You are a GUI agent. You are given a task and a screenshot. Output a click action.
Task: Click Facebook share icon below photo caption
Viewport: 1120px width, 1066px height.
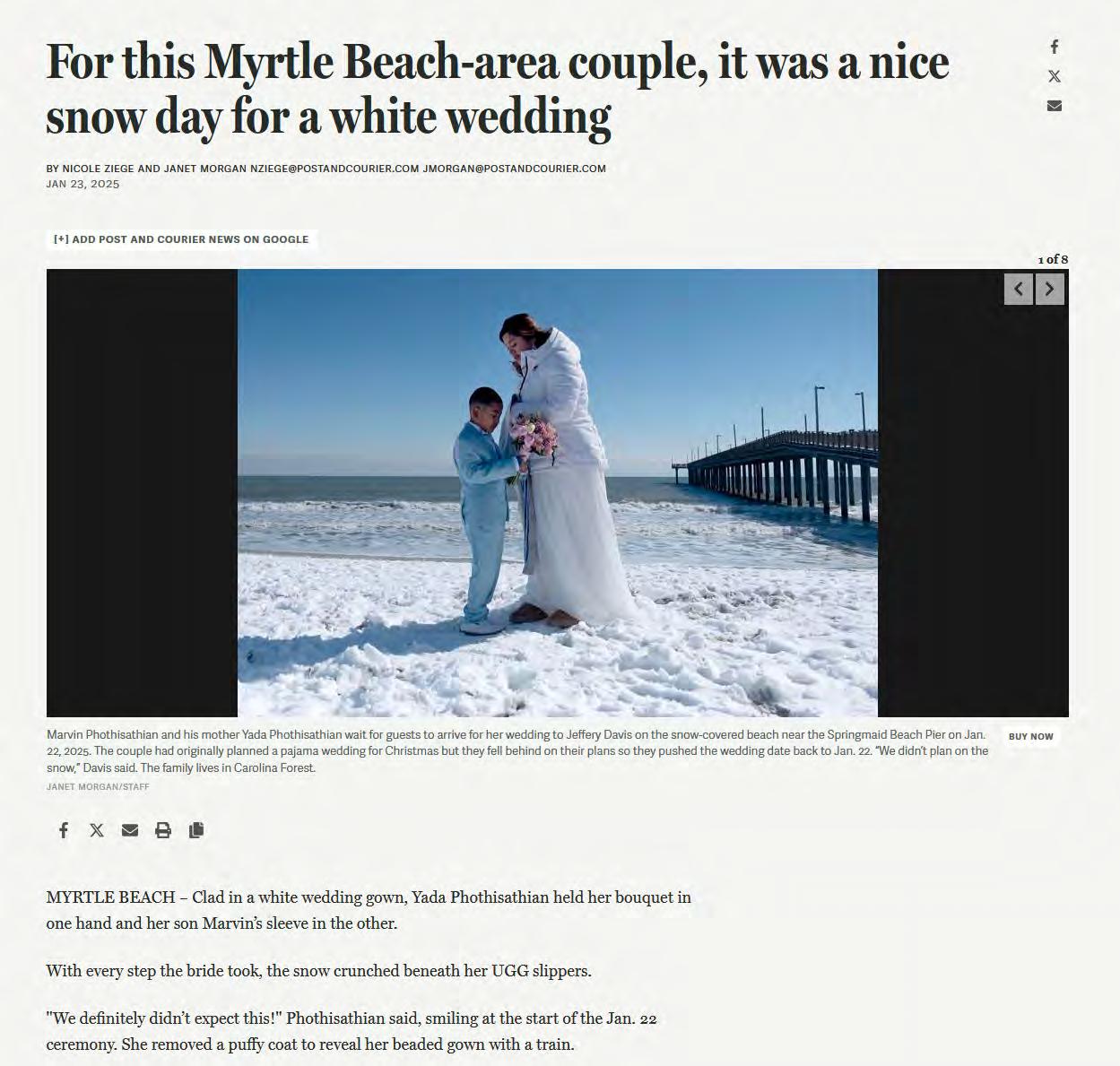click(64, 830)
